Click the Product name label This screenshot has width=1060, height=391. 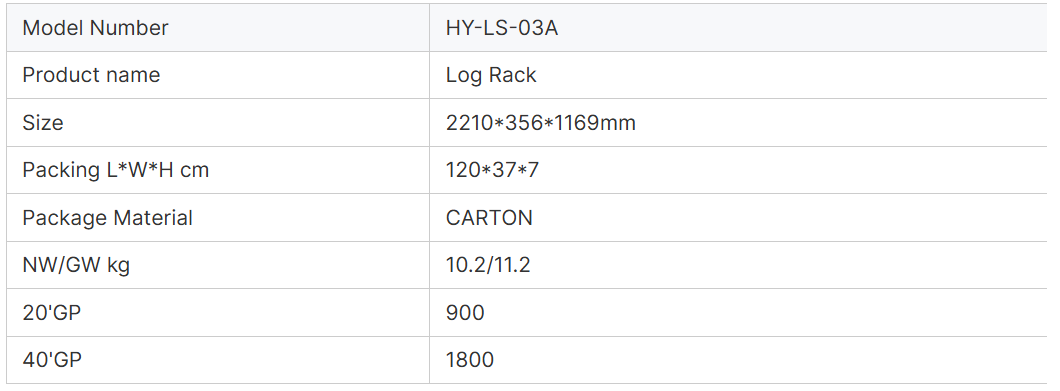point(91,75)
